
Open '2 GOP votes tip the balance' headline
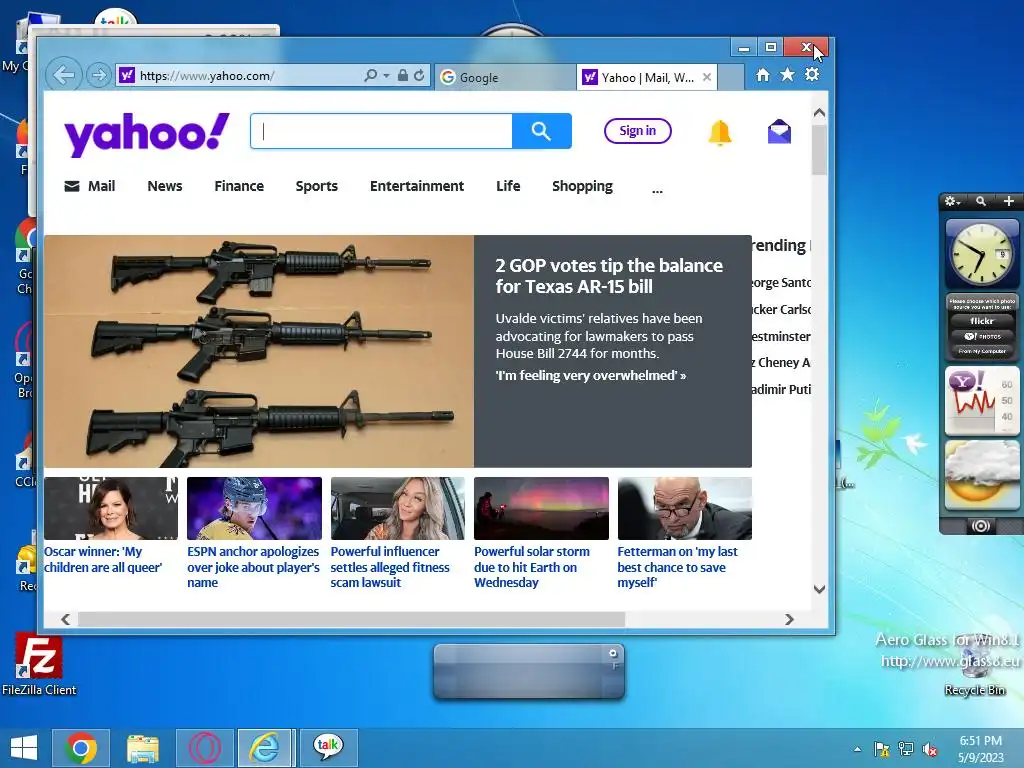pos(609,276)
